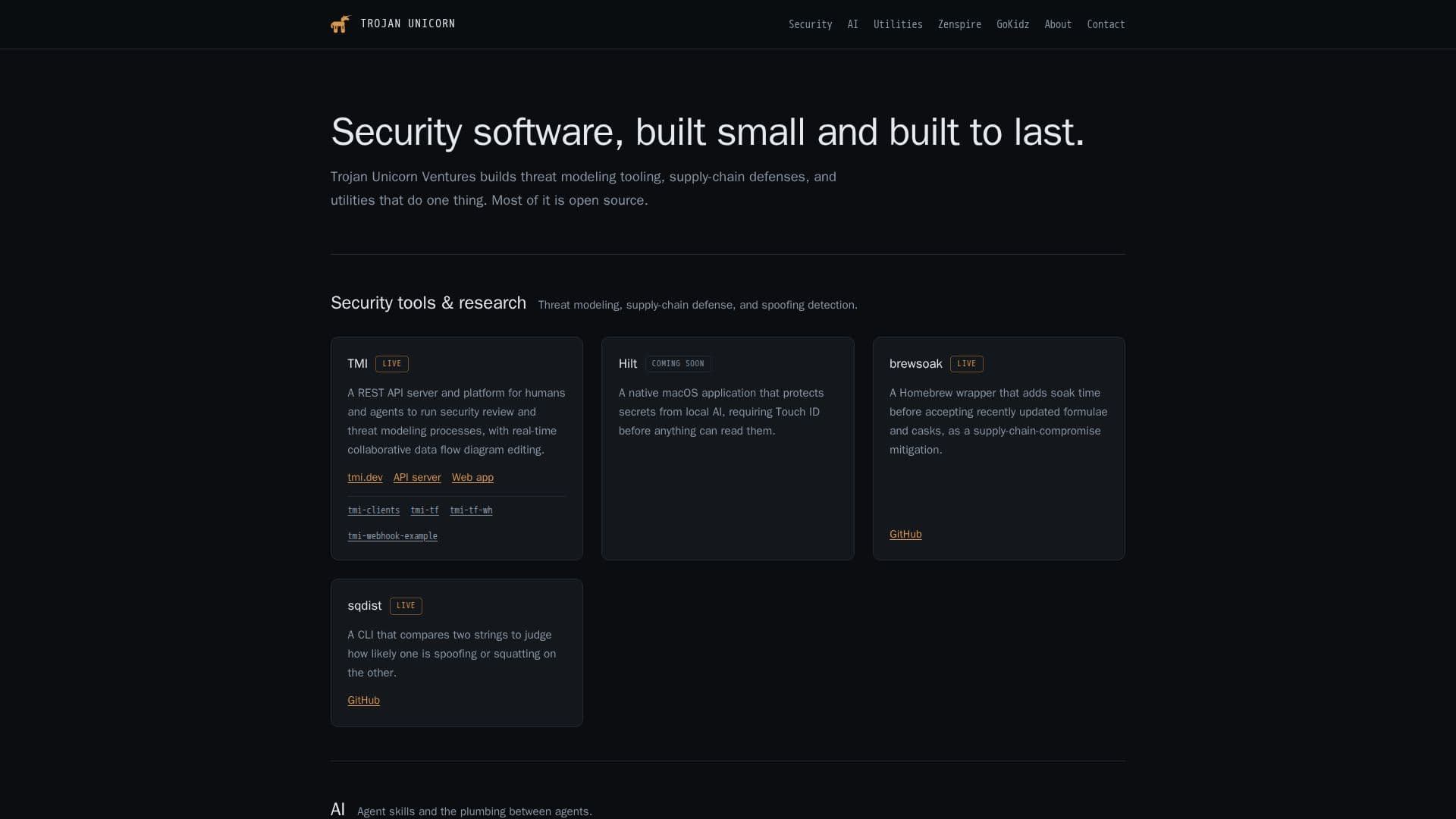Image resolution: width=1456 pixels, height=819 pixels.
Task: Go to Utilities in the navigation
Action: point(898,24)
